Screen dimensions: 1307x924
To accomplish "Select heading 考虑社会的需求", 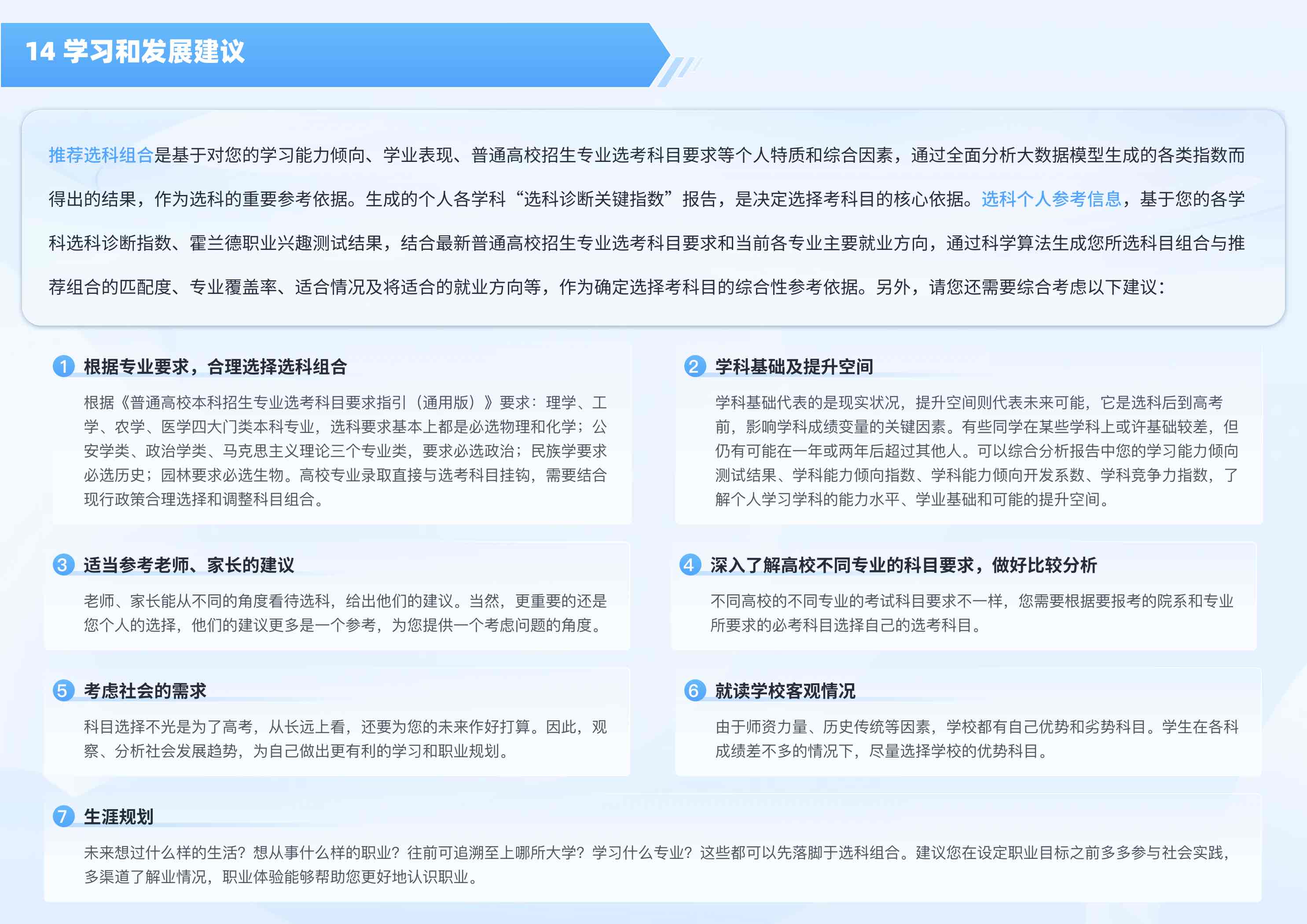I will pos(145,691).
